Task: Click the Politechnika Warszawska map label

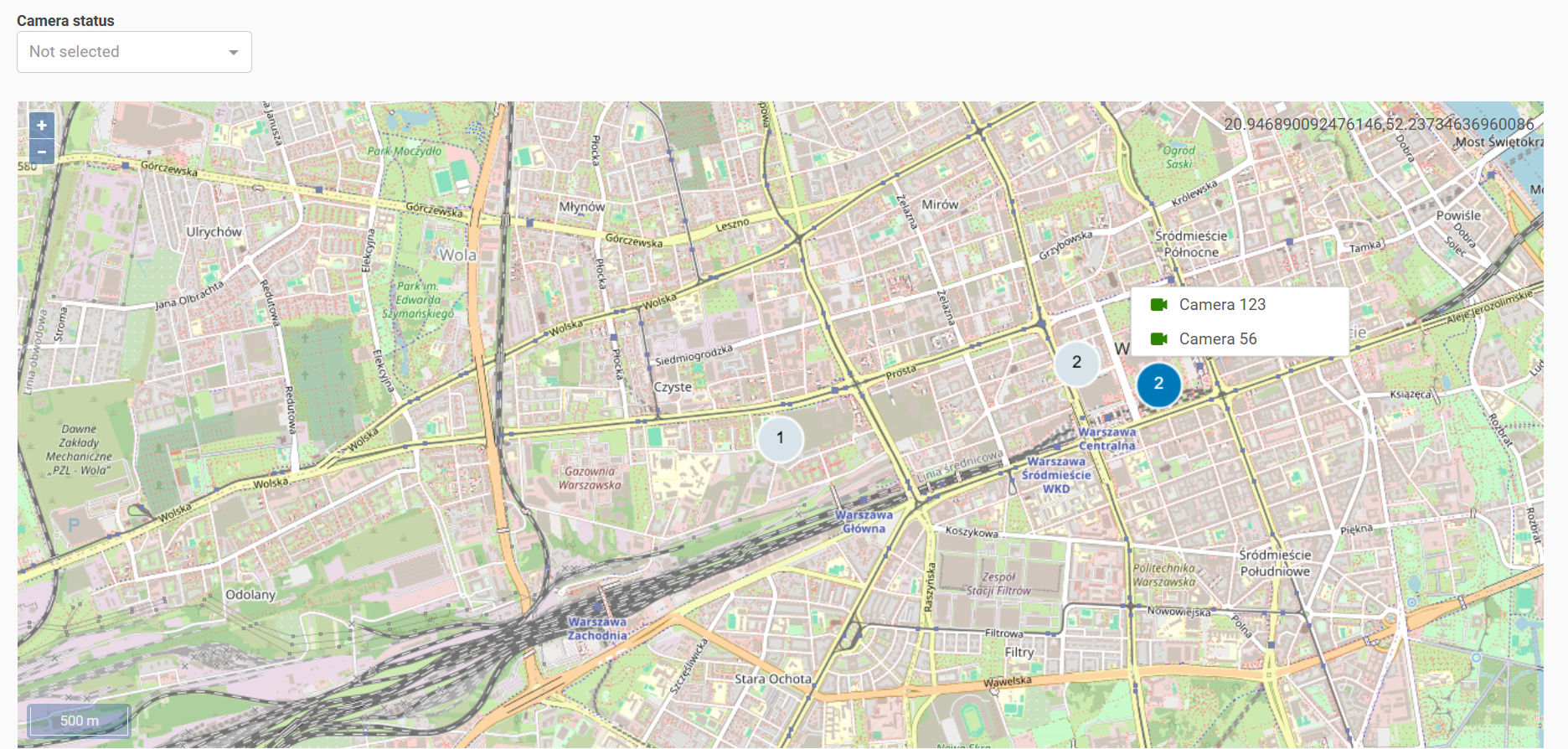Action: [1163, 575]
